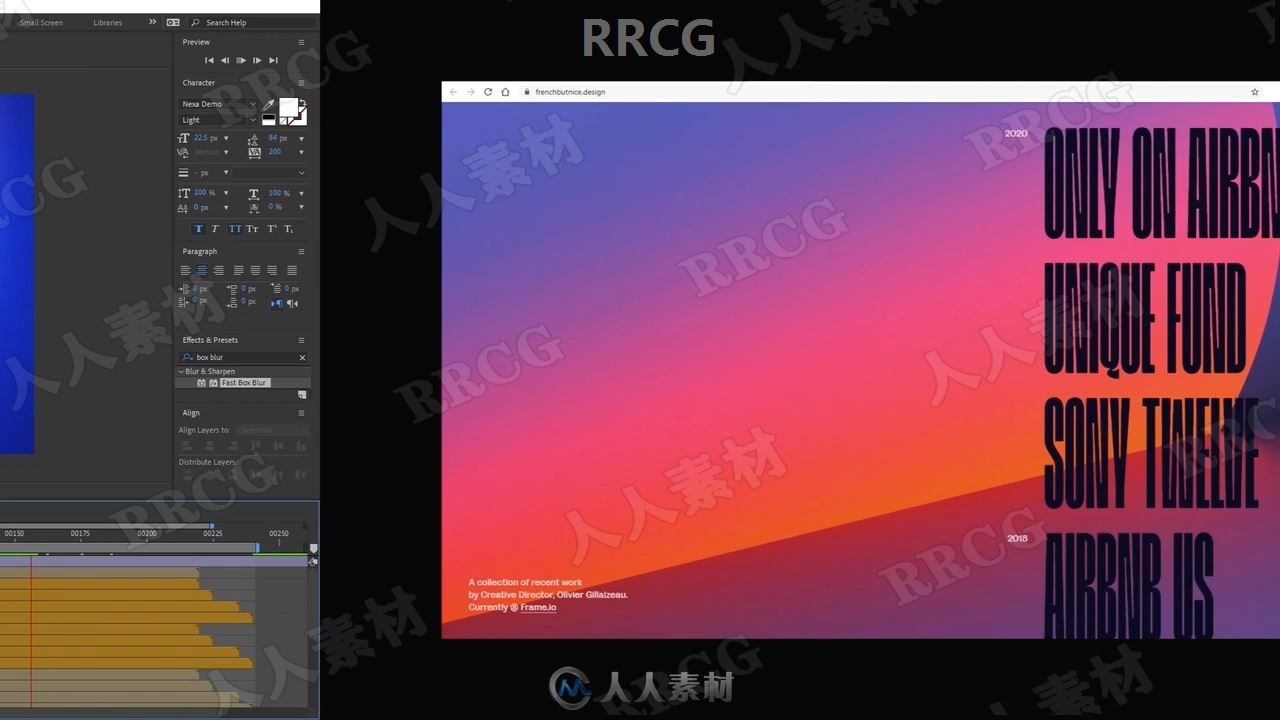The height and width of the screenshot is (720, 1280).
Task: Go to first frame in Preview panel
Action: coord(209,60)
